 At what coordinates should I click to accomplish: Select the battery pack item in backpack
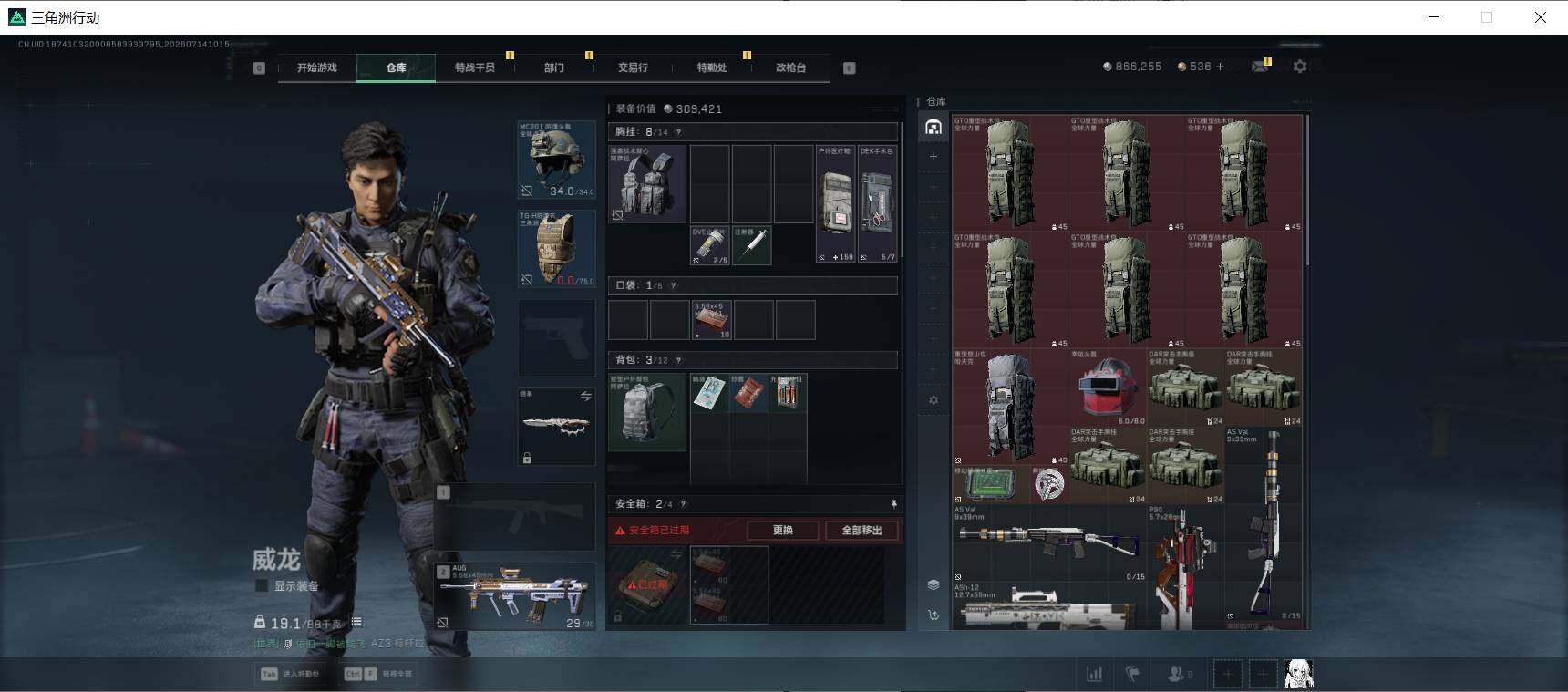pos(789,393)
